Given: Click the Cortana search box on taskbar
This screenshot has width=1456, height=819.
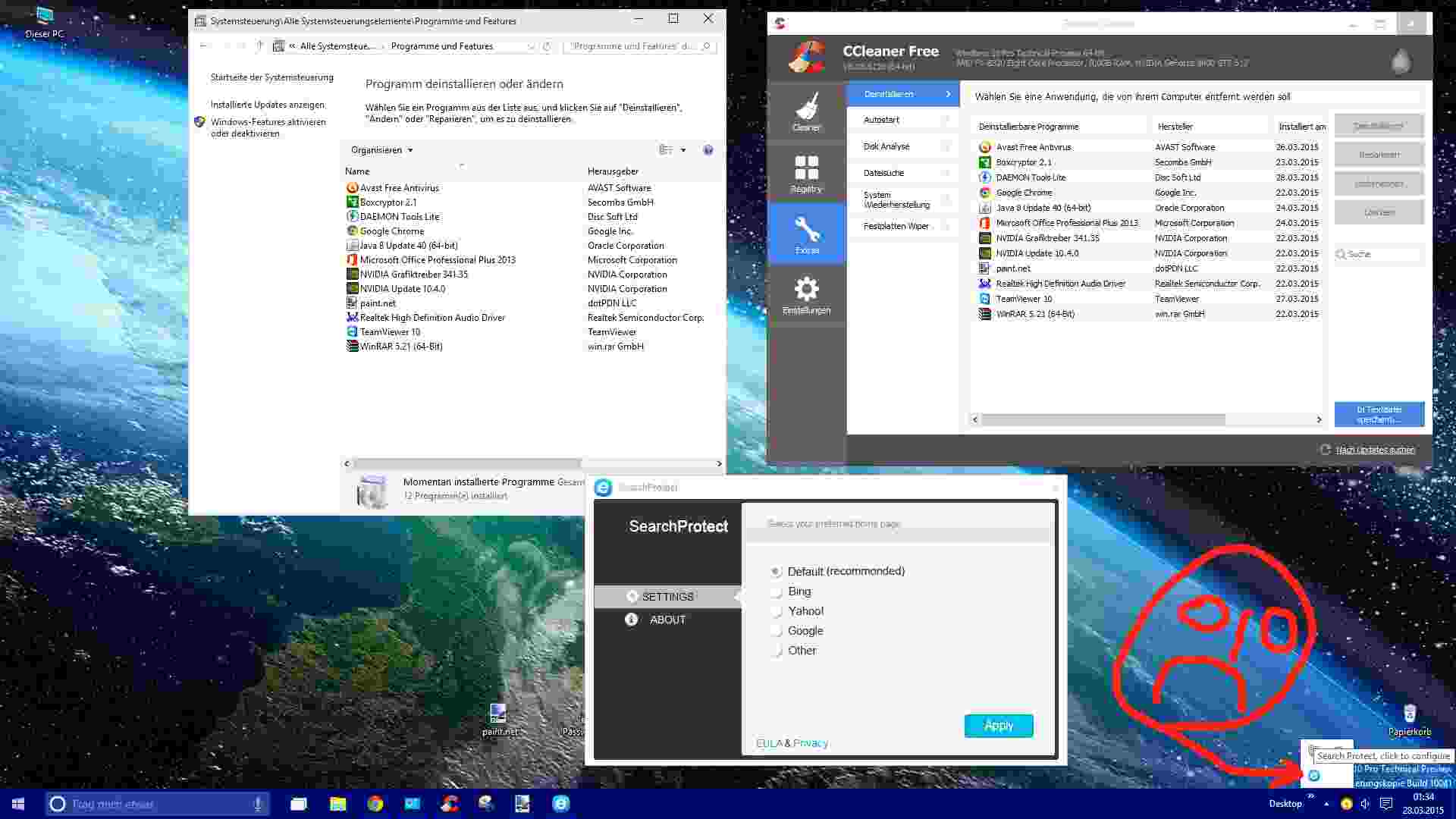Looking at the screenshot, I should click(158, 804).
